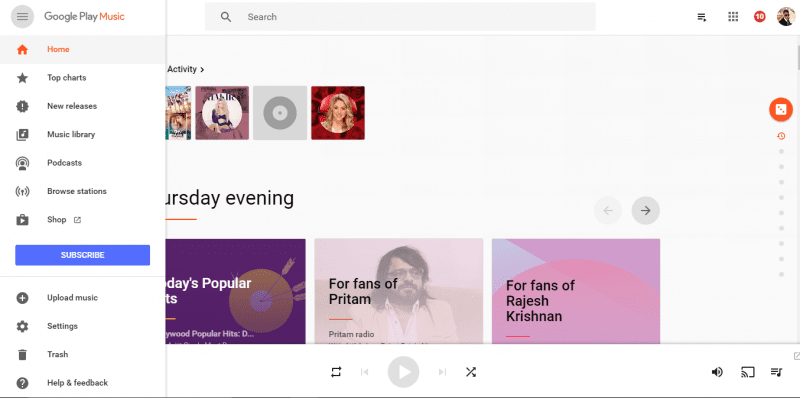Toggle repeat mode in player
Image resolution: width=800 pixels, height=398 pixels.
[336, 372]
